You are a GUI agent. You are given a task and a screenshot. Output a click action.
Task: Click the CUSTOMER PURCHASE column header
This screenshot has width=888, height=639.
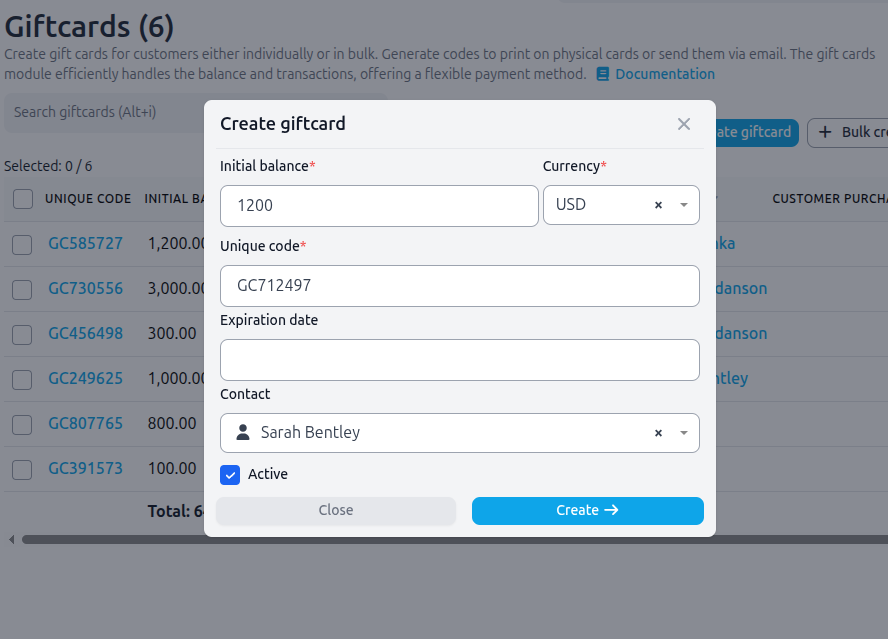(828, 199)
